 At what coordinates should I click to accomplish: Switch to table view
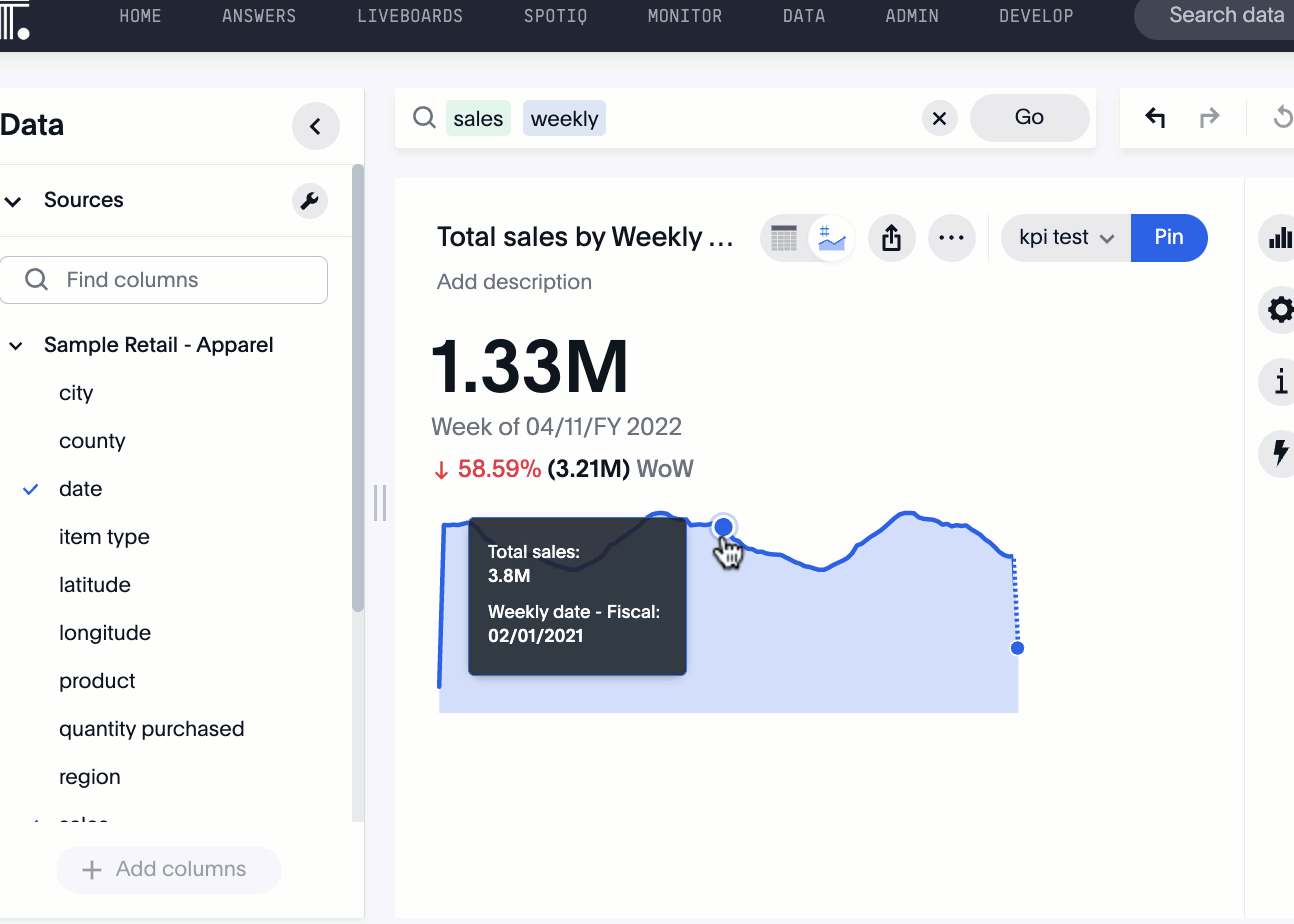coord(785,238)
